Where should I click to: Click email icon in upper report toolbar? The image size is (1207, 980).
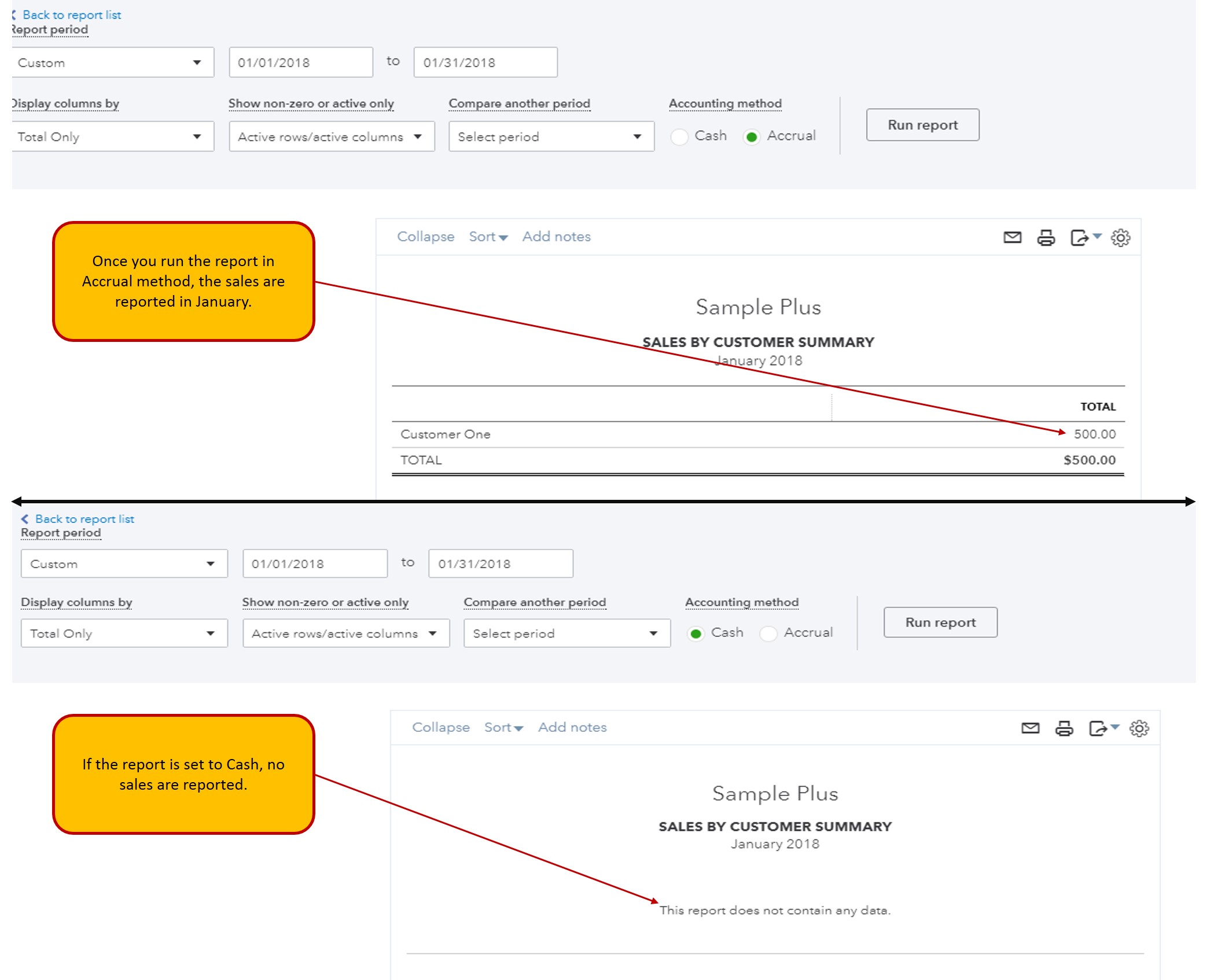tap(1012, 237)
